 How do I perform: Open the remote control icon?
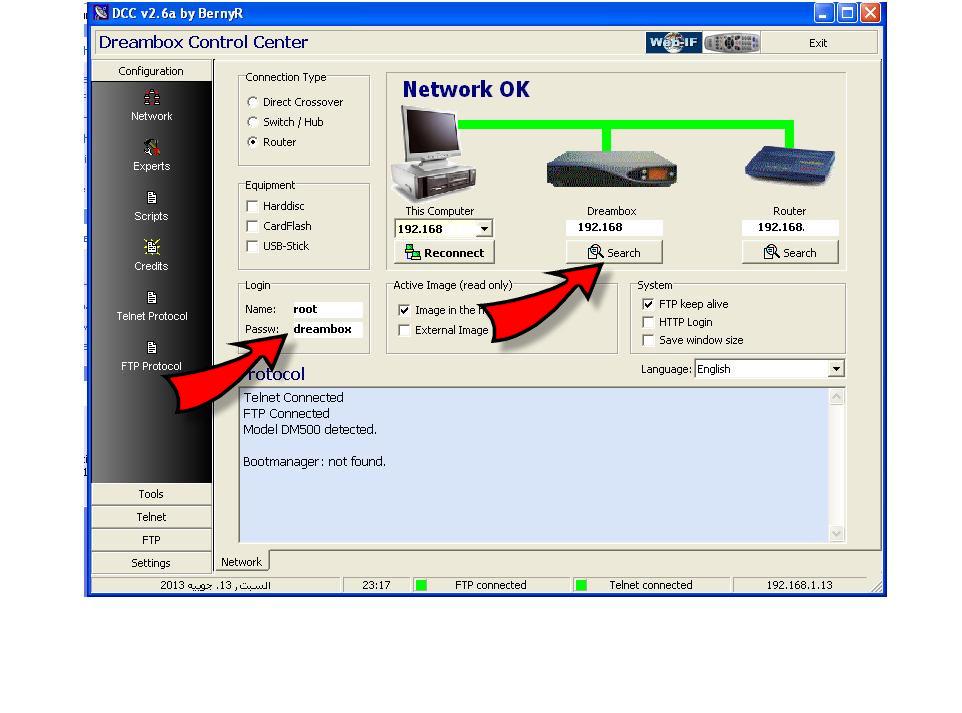tap(732, 42)
